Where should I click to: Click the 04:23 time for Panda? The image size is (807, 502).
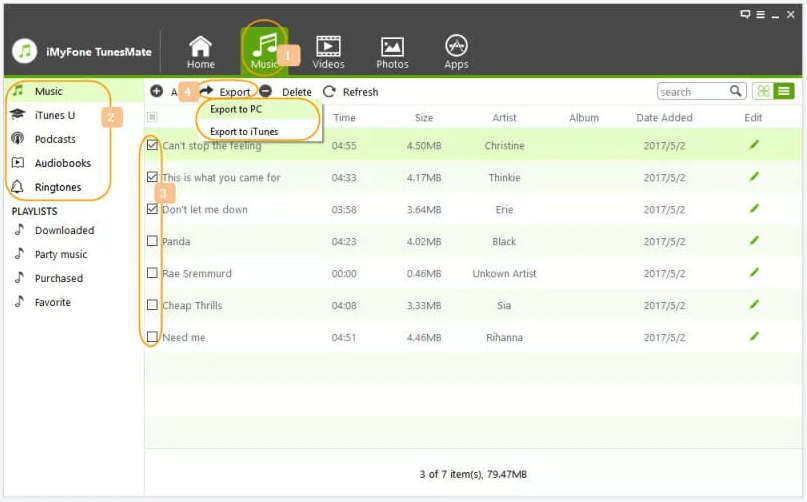coord(344,241)
